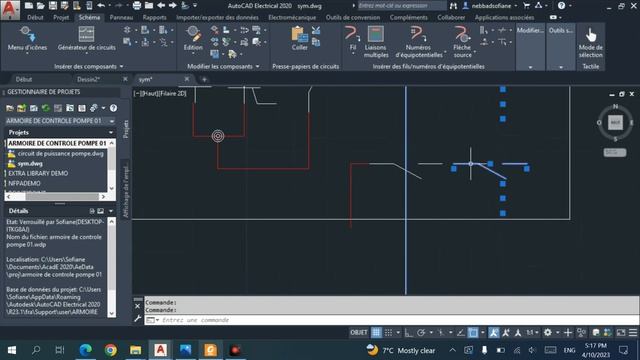The height and width of the screenshot is (360, 640).
Task: Expand the Modifier... ribbon panel
Action: tap(530, 67)
